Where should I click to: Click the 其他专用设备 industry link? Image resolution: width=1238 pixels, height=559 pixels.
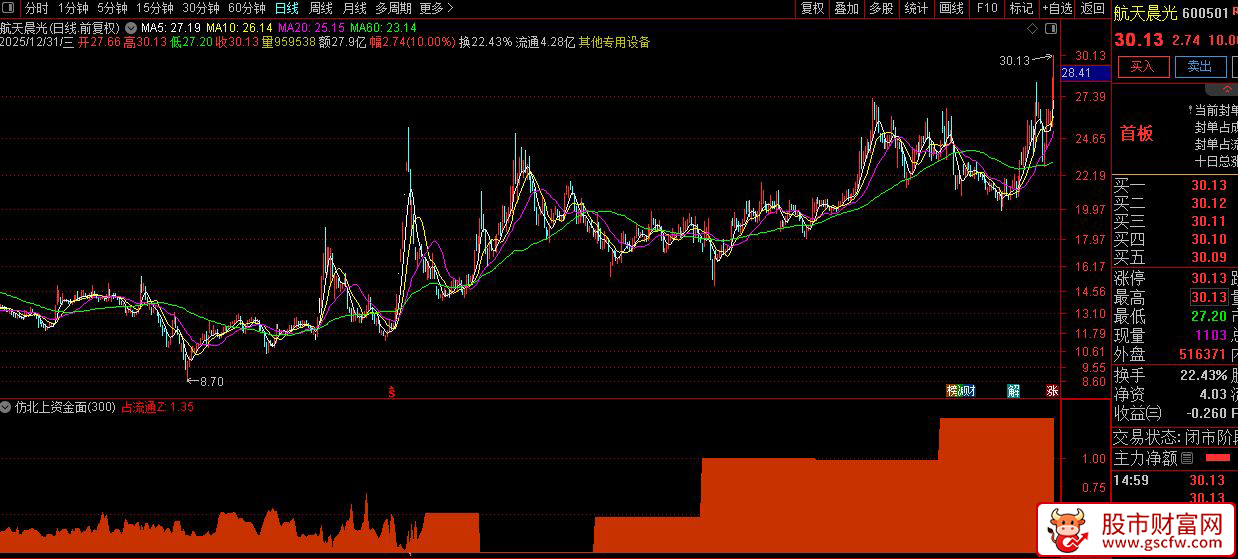[614, 42]
